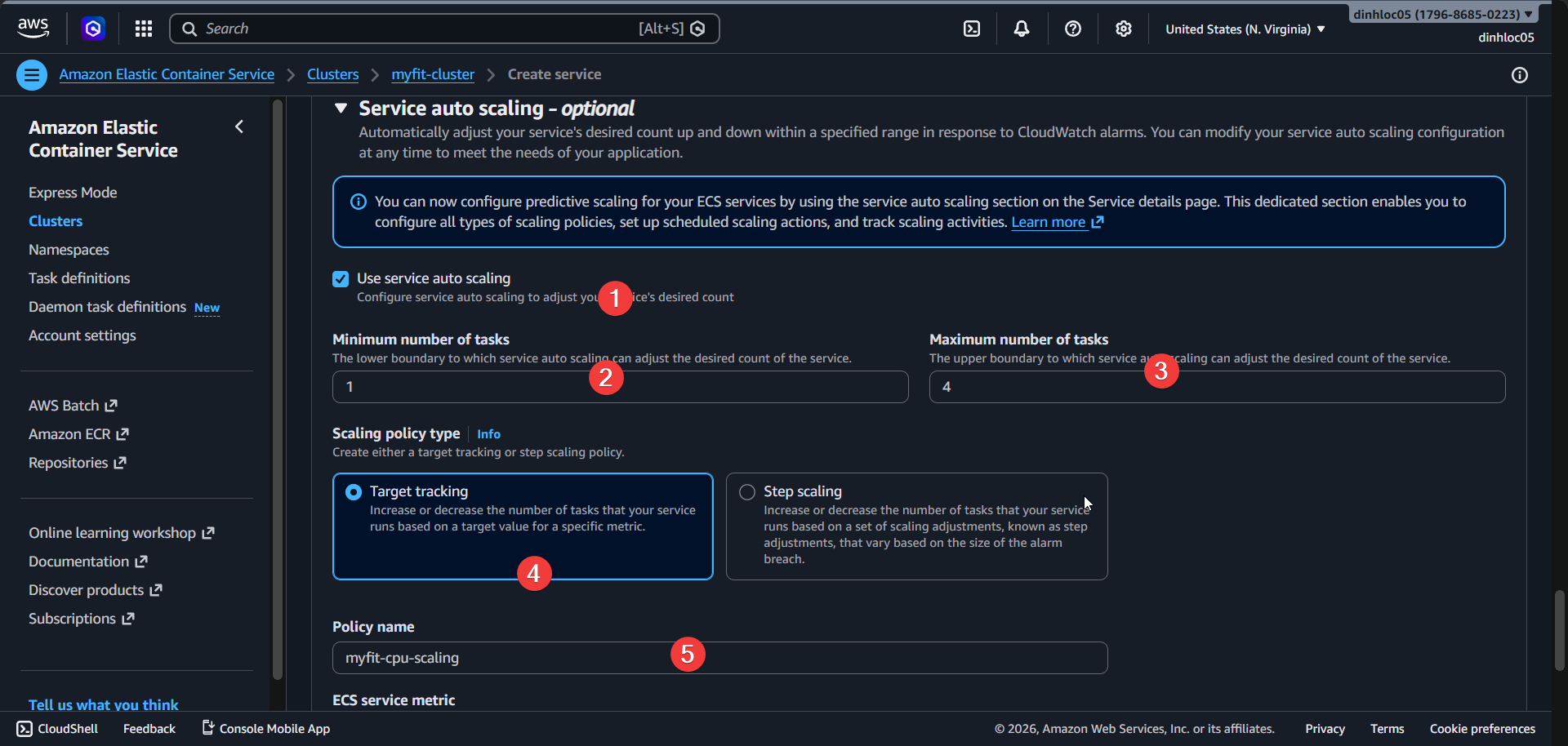Open Task definitions in the sidebar
The height and width of the screenshot is (746, 1568).
[x=79, y=278]
